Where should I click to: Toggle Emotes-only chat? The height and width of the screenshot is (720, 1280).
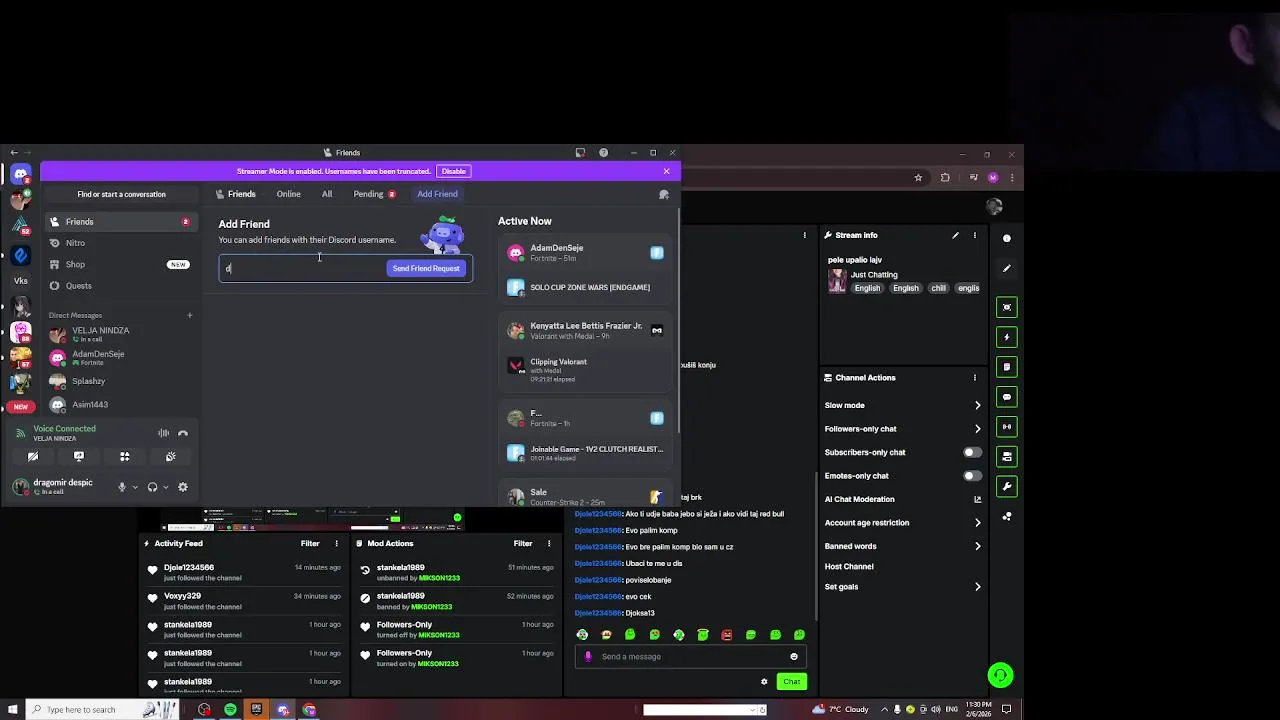971,476
